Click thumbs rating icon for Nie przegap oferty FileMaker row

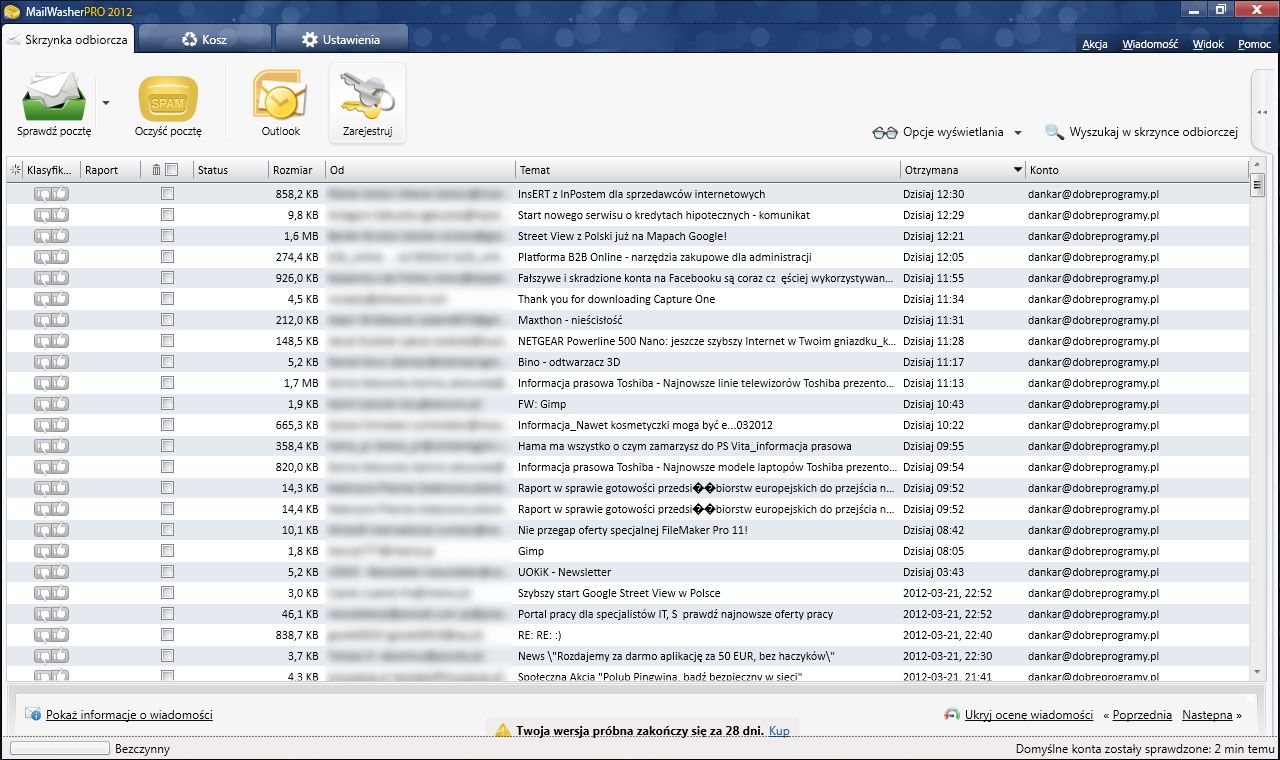[x=51, y=530]
